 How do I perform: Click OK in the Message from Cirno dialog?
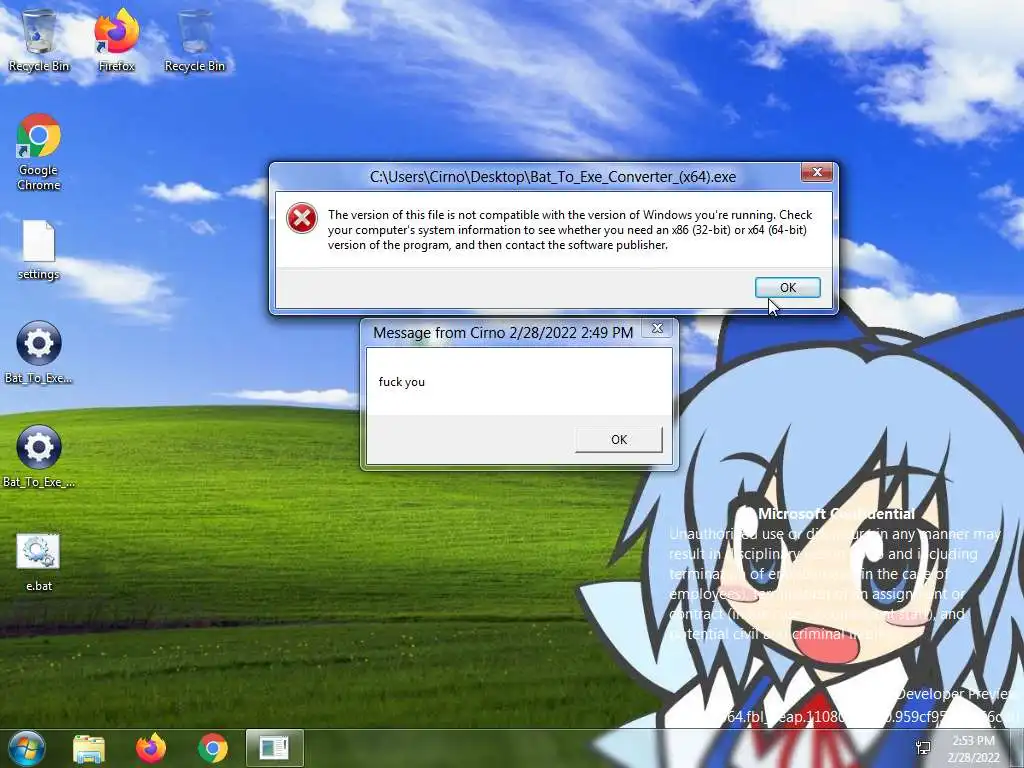(x=618, y=440)
